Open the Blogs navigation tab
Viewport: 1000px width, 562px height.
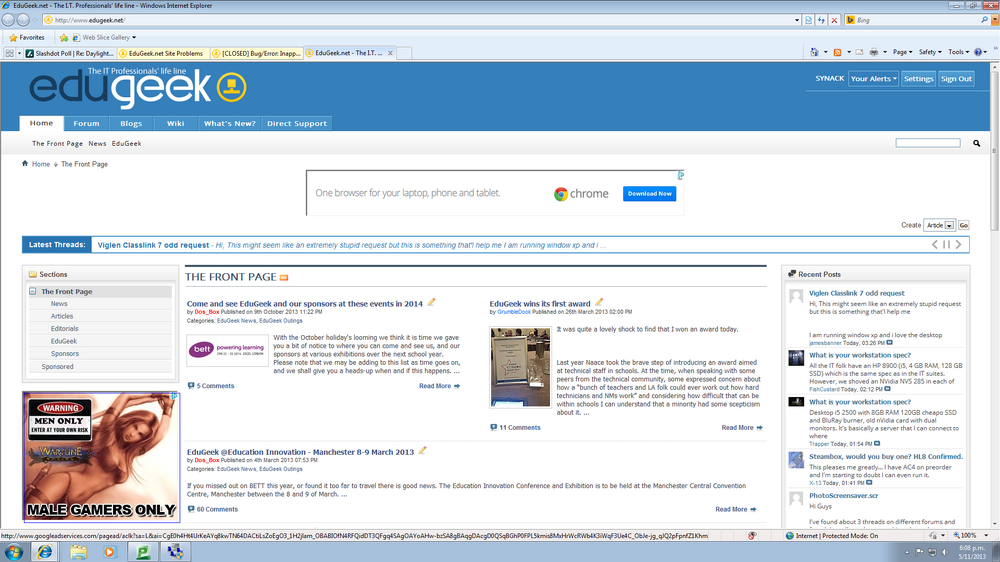131,124
